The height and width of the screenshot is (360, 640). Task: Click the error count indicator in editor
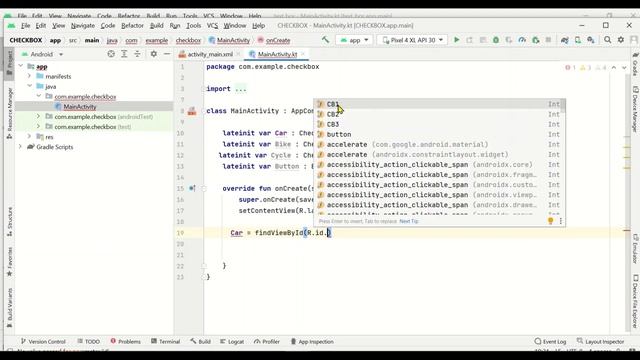click(570, 67)
